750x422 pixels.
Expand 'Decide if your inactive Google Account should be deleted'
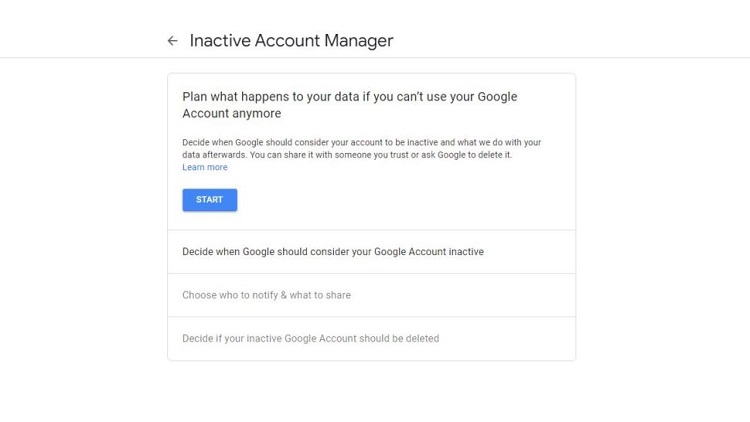click(310, 338)
